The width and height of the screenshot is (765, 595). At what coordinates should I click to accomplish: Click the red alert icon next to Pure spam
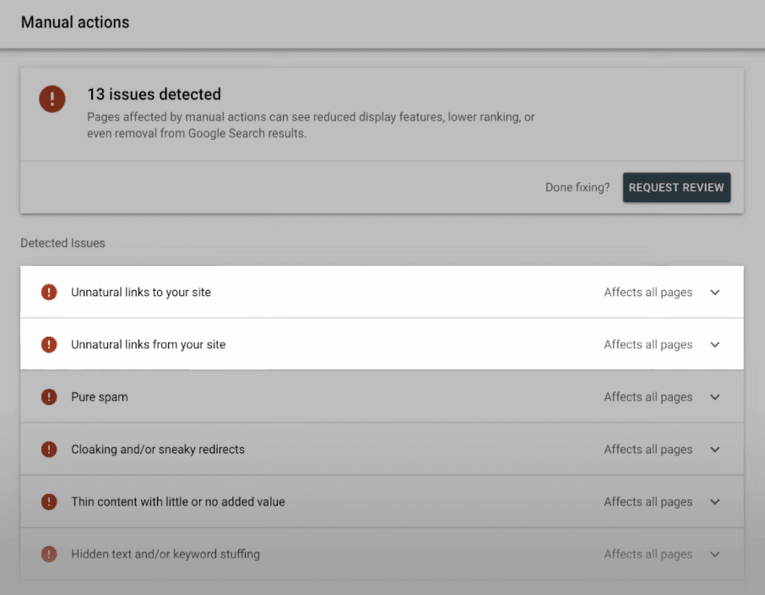pyautogui.click(x=49, y=397)
